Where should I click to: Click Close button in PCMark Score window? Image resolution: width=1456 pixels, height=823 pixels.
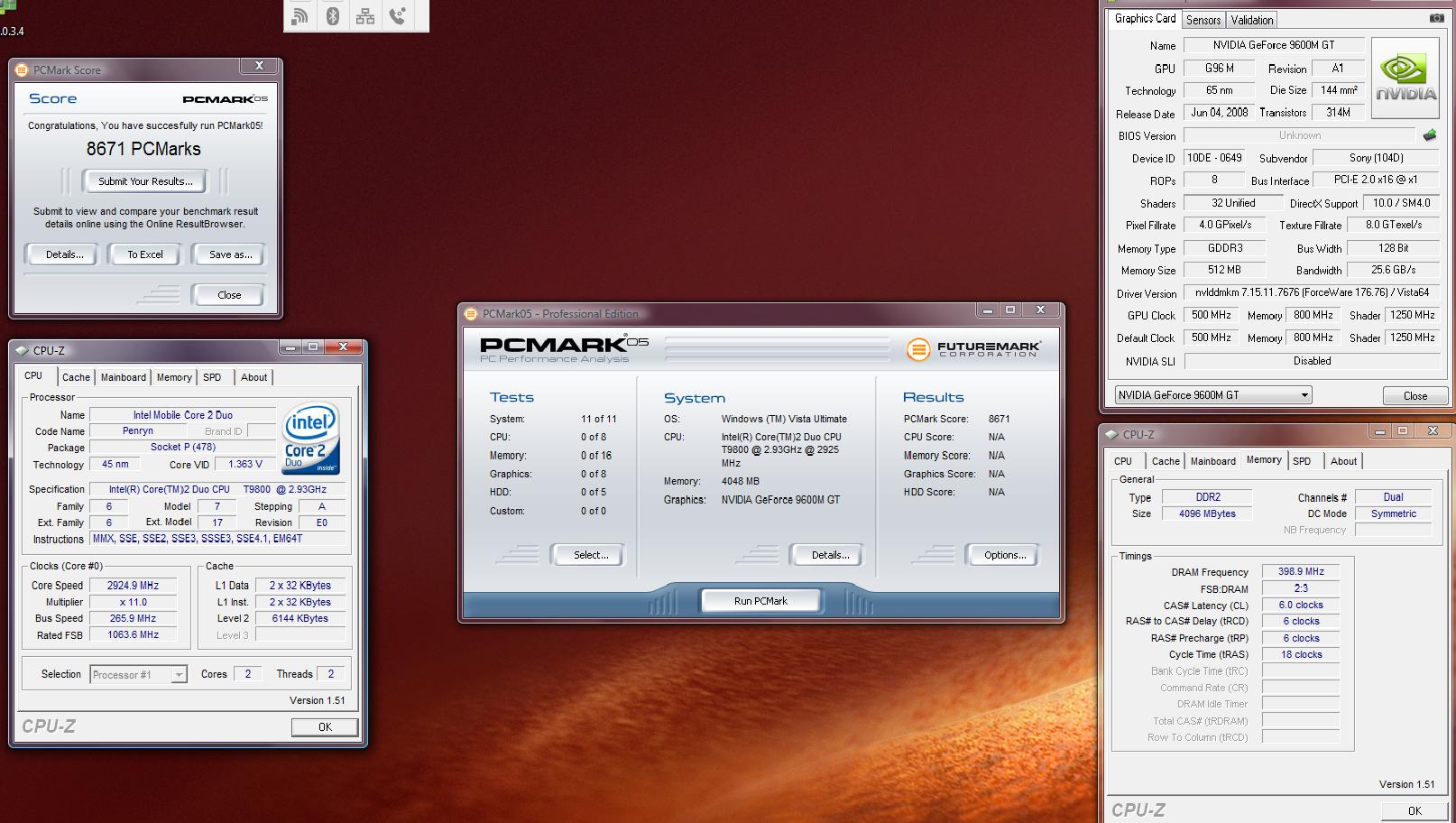pos(229,295)
